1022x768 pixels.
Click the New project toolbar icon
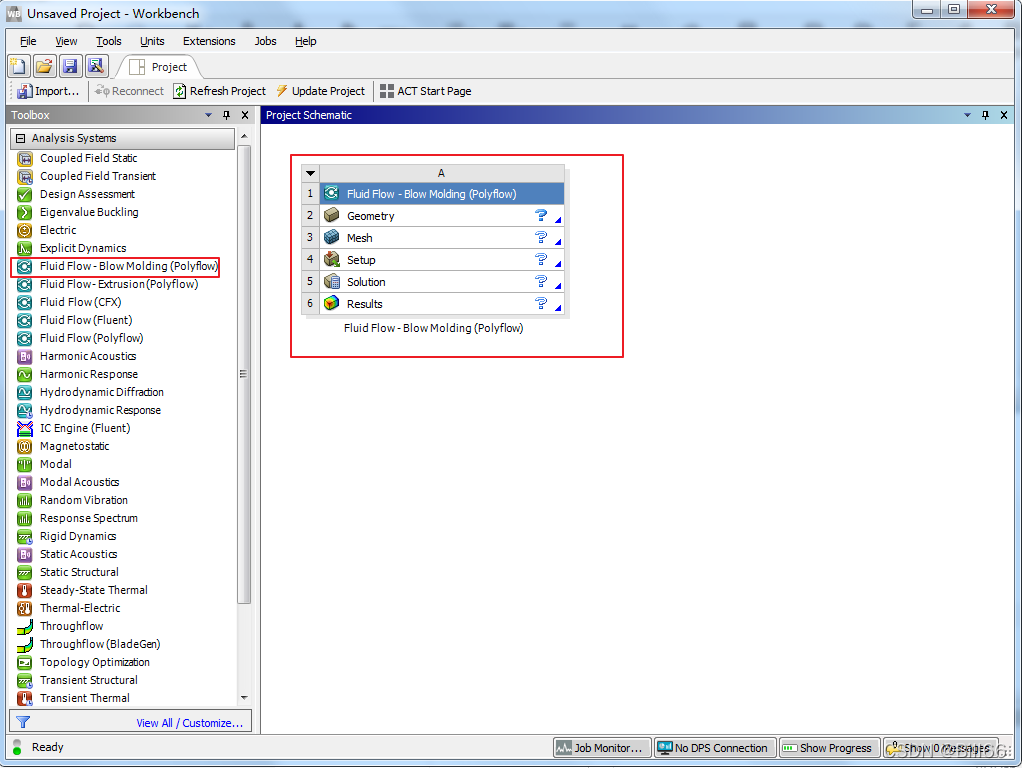(x=18, y=66)
